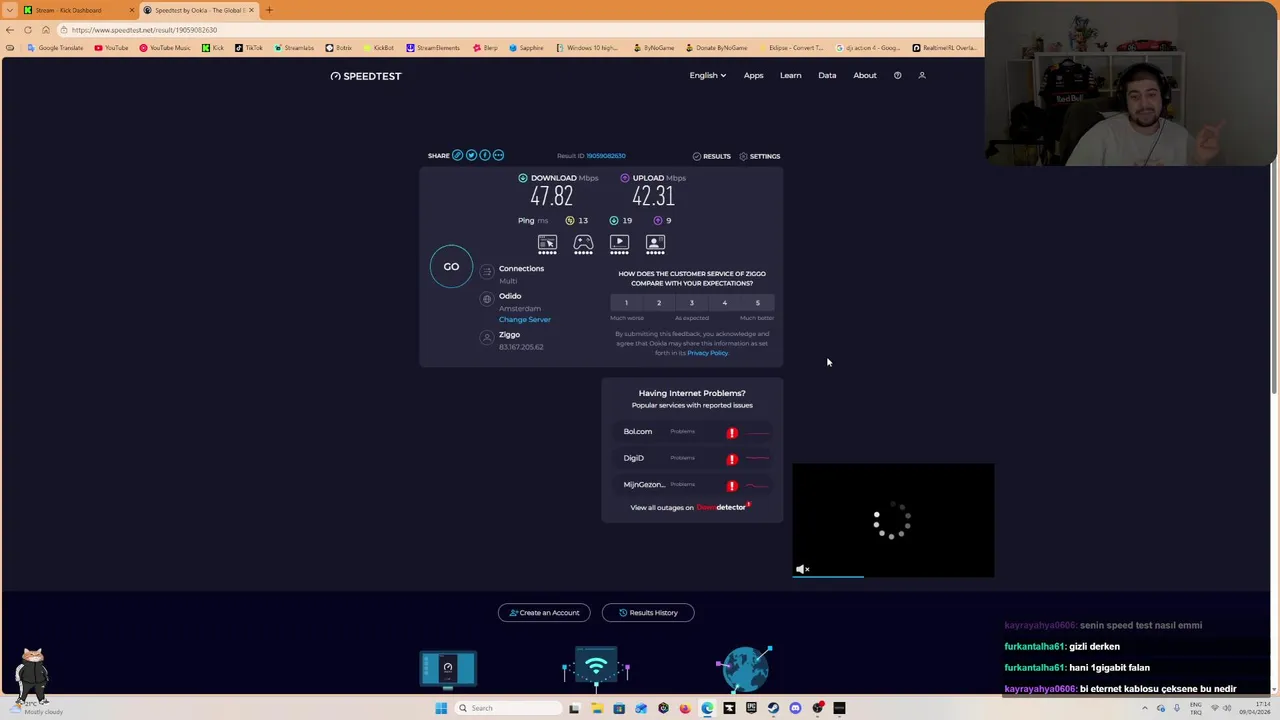Open TikTok bookmark

click(248, 48)
